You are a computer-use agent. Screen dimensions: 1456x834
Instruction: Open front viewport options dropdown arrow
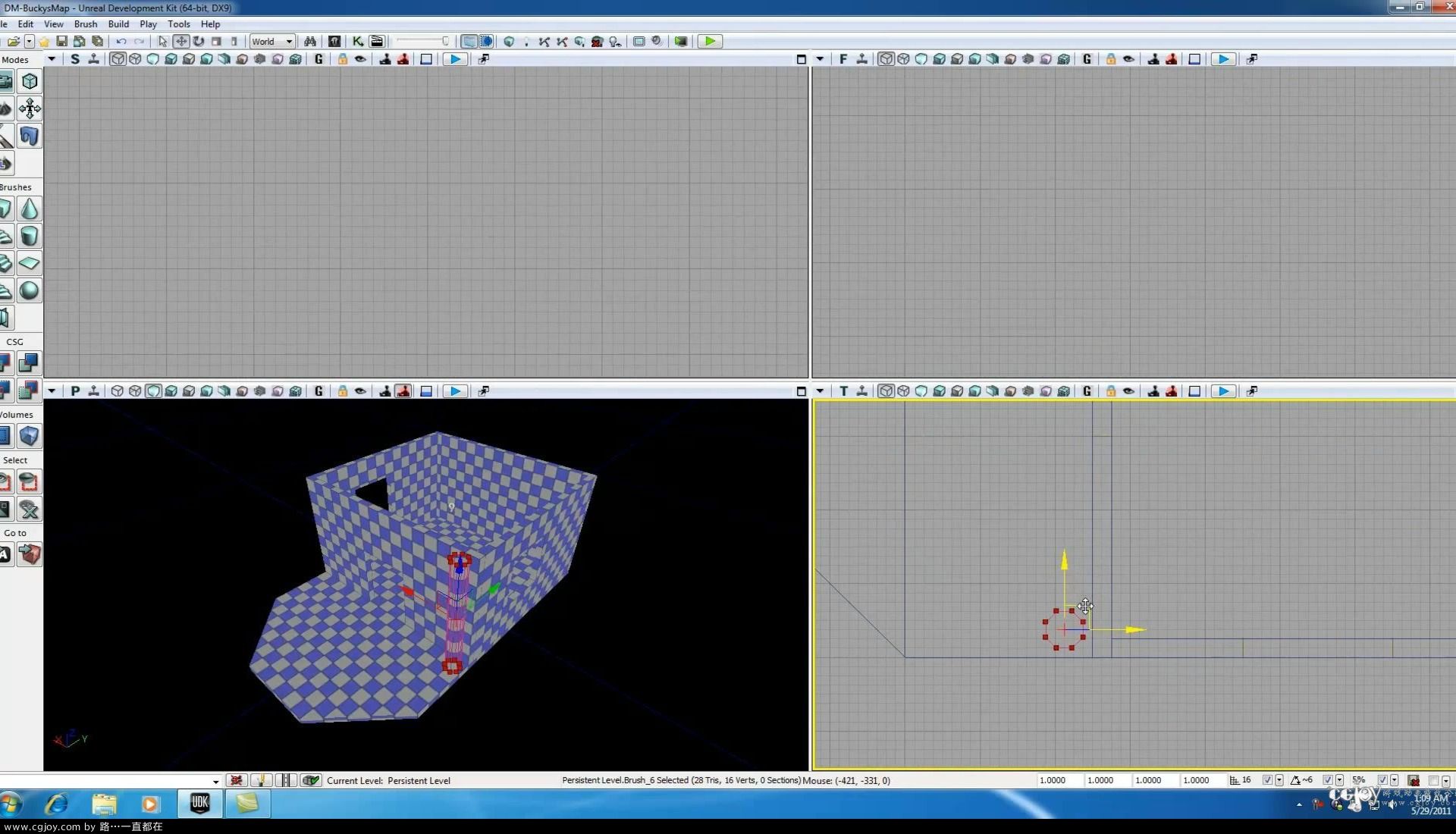(x=820, y=59)
